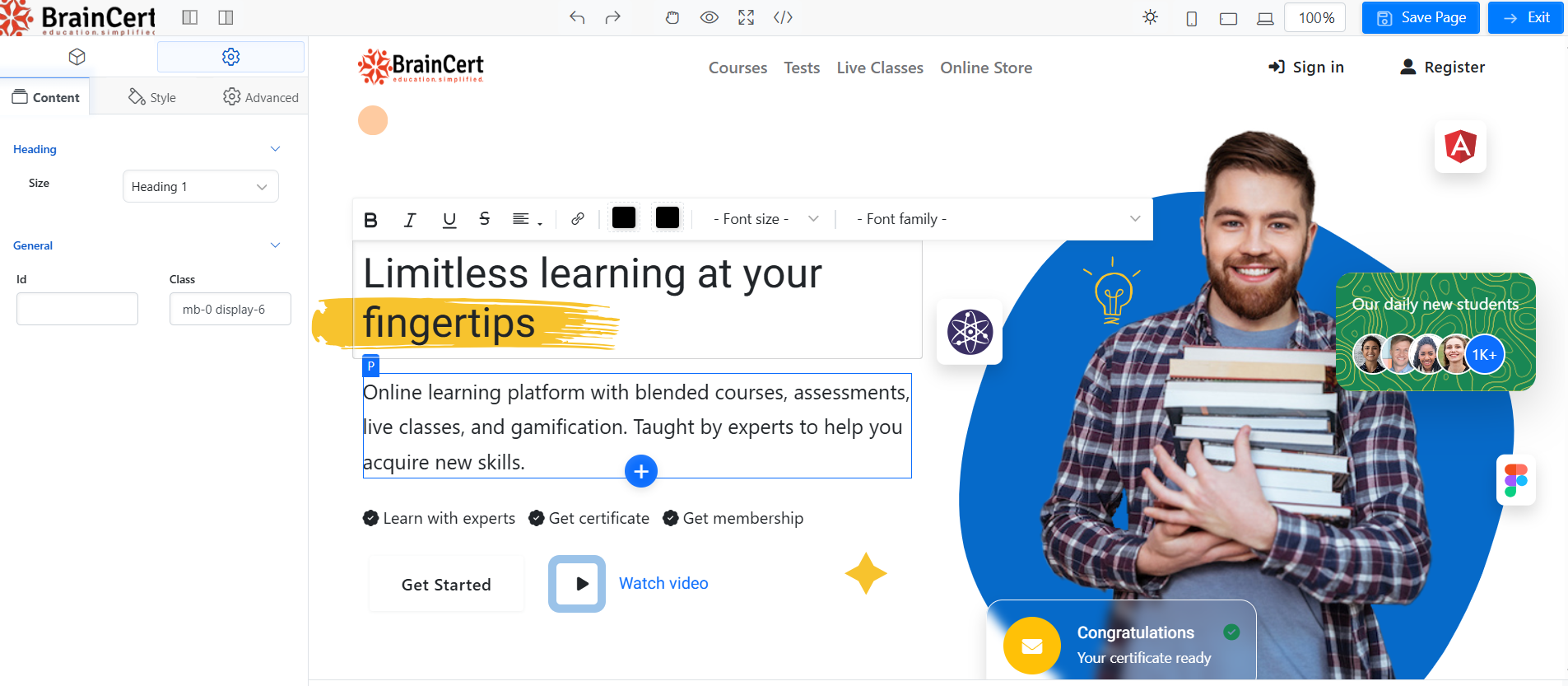Apply bold formatting
Viewport: 1568px width, 686px height.
370,220
